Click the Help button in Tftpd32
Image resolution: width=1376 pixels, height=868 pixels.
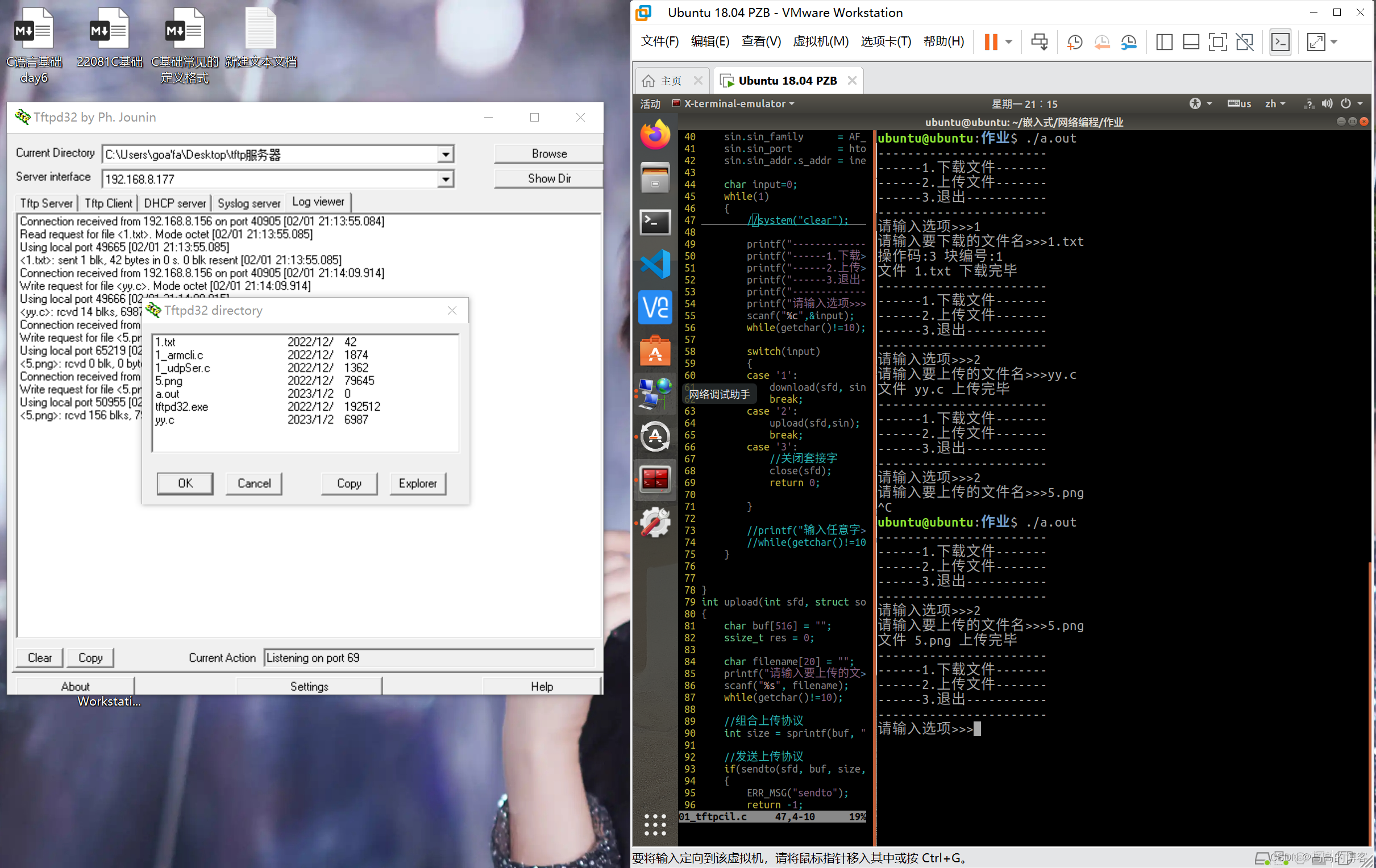(542, 686)
